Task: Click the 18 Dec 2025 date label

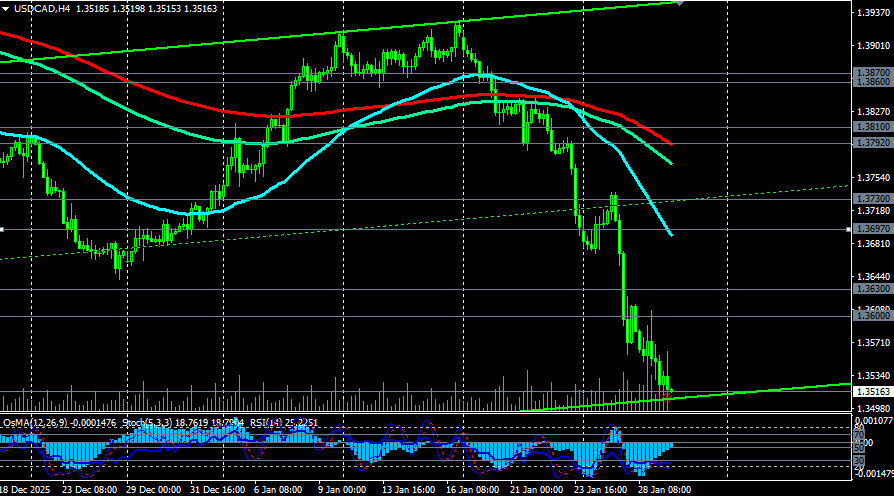Action: click(x=24, y=490)
